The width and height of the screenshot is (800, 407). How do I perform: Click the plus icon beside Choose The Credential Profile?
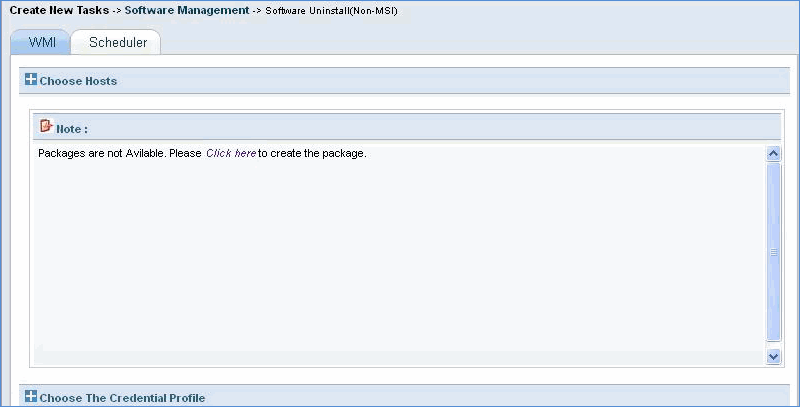click(x=31, y=397)
